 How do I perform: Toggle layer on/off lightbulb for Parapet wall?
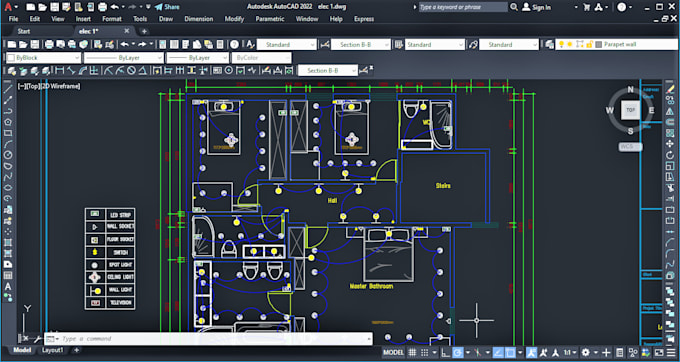click(x=561, y=44)
